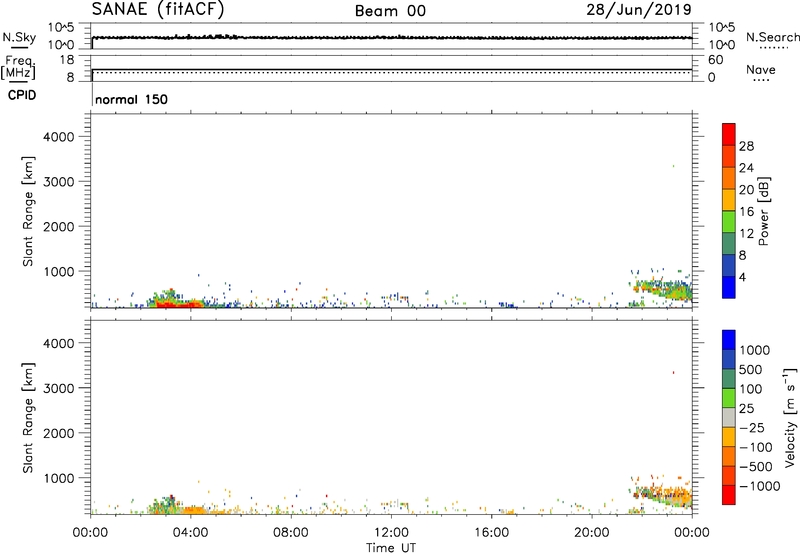Image resolution: width=800 pixels, height=554 pixels.
Task: Click the Freq. [MHz] axis label
Action: 19,67
